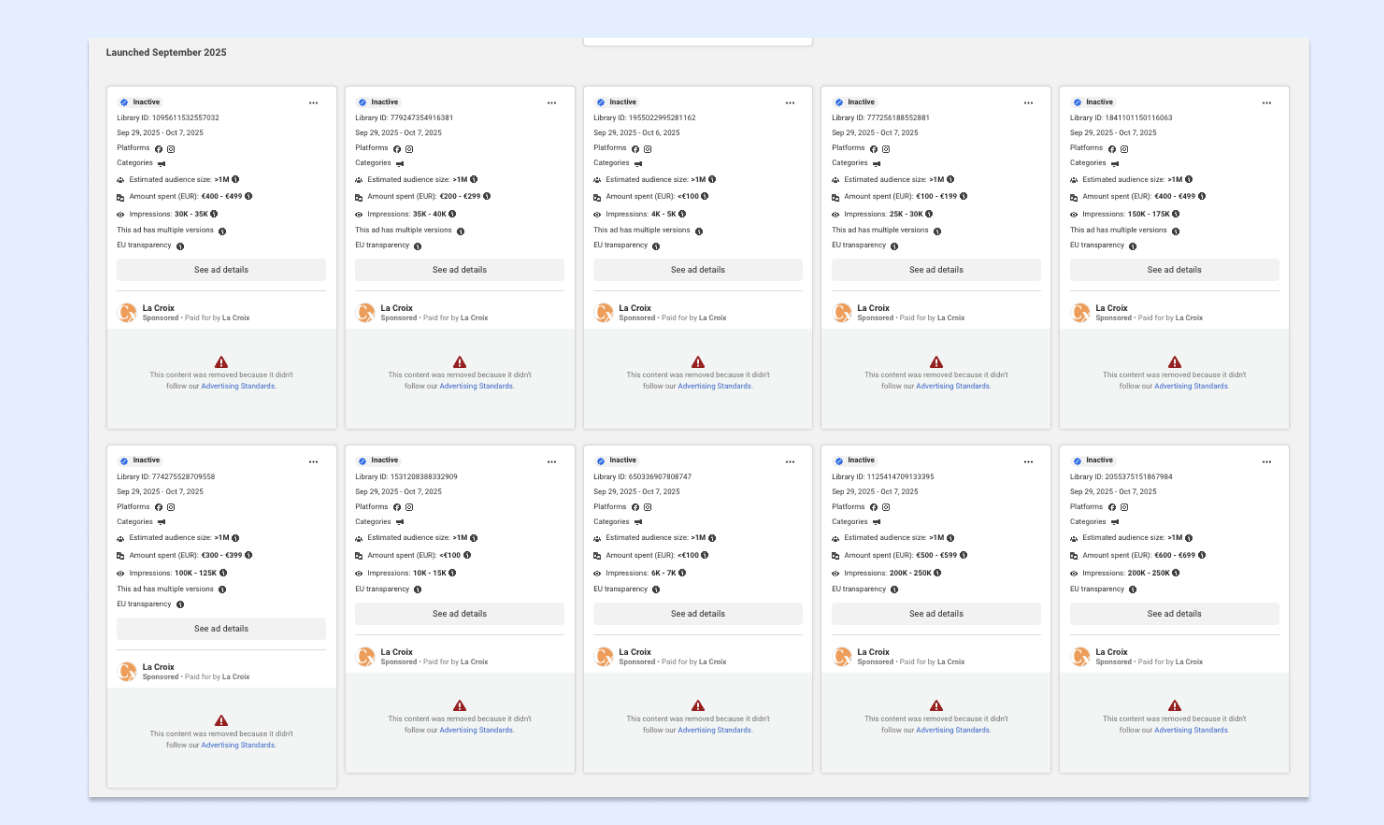The width and height of the screenshot is (1384, 825).
Task: Visit Advertising Standards link in ad 650336907808747
Action: coord(715,730)
